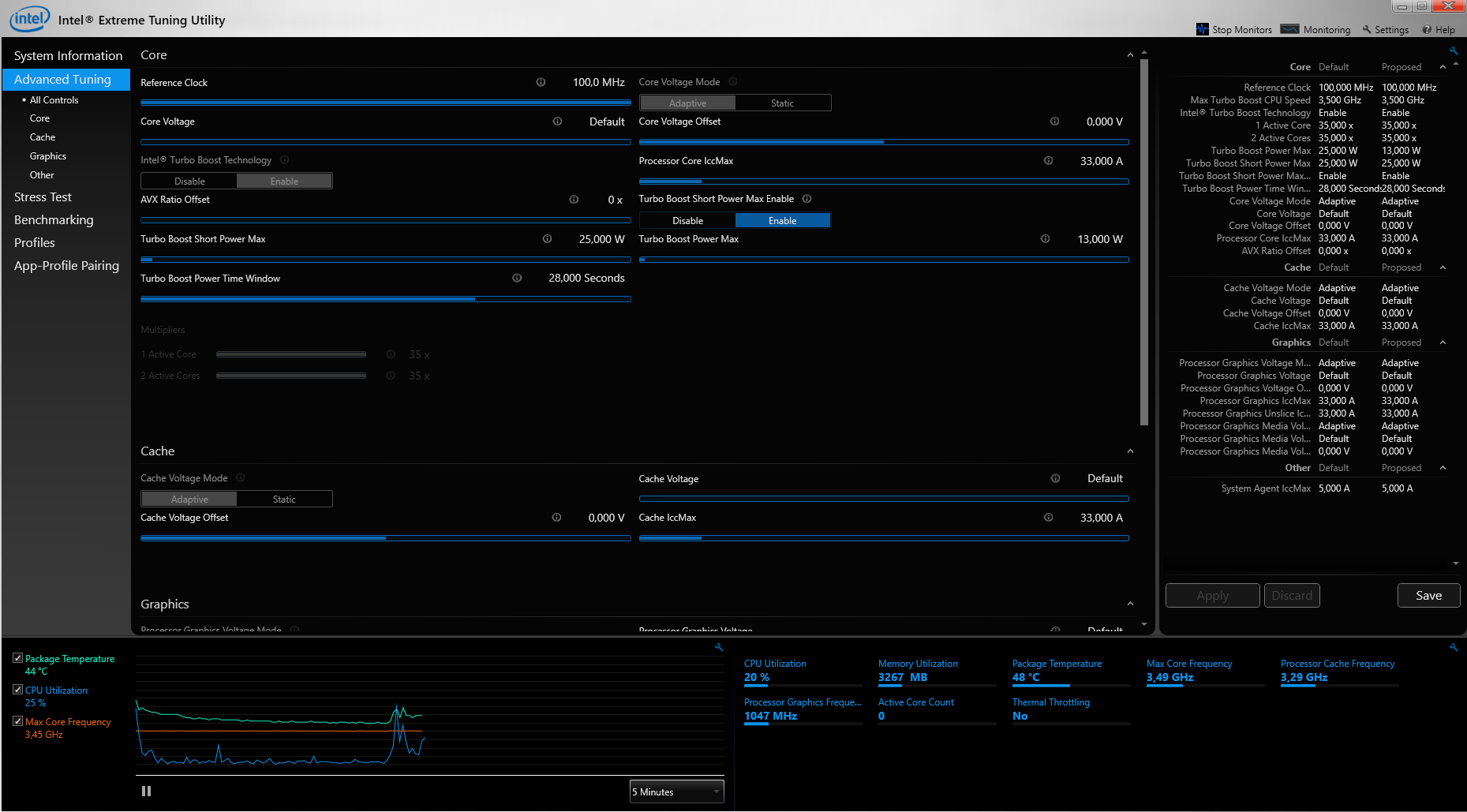Set Core Voltage Mode to Adaptive
The image size is (1467, 812).
pyautogui.click(x=687, y=103)
